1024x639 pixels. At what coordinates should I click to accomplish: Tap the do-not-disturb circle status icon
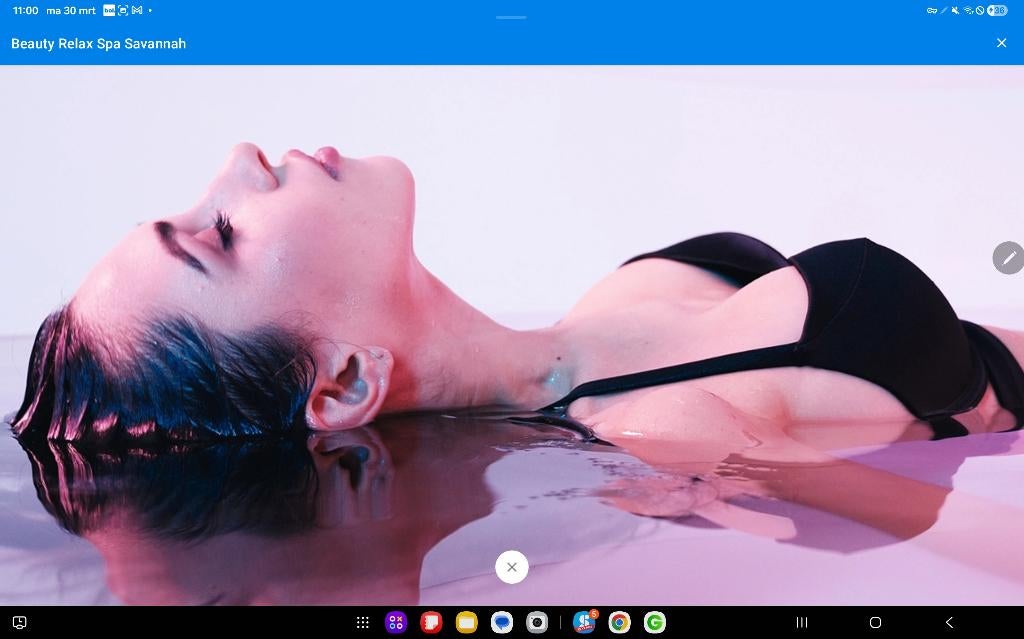(x=980, y=10)
